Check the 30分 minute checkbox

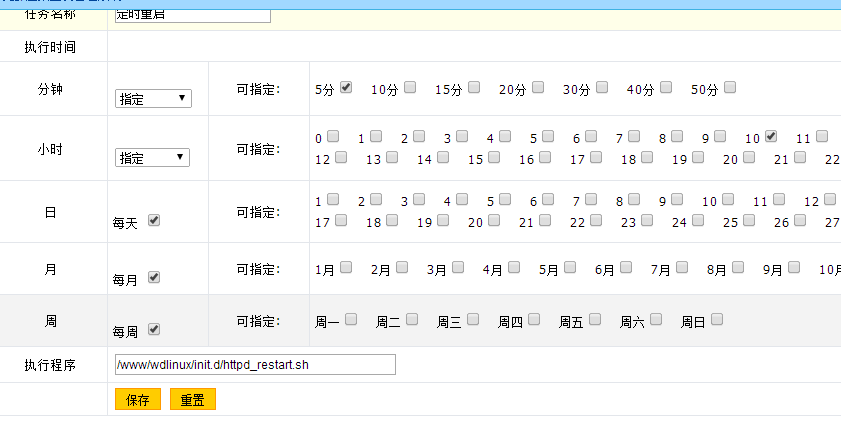(602, 87)
